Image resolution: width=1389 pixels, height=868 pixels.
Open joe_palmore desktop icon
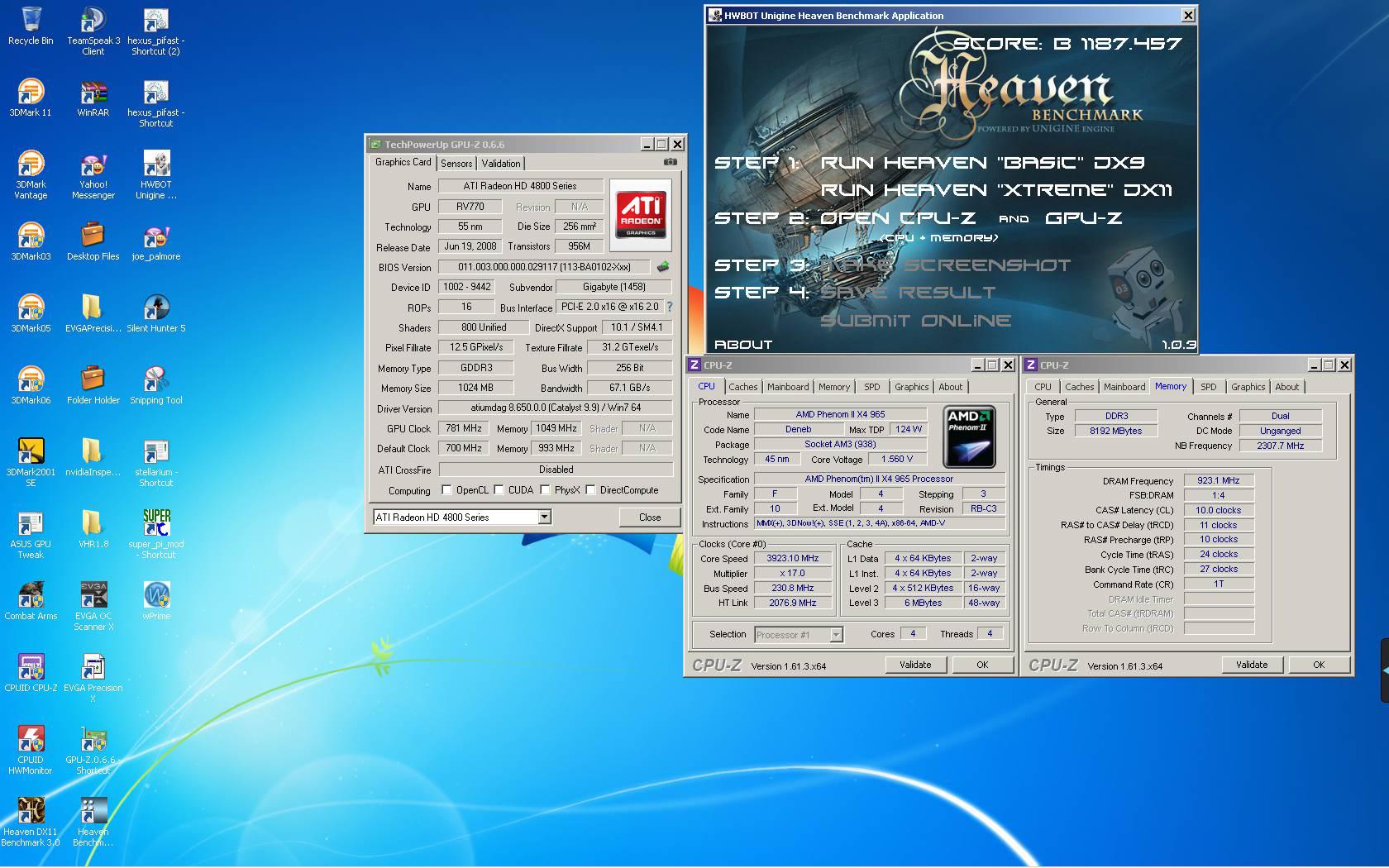click(156, 241)
